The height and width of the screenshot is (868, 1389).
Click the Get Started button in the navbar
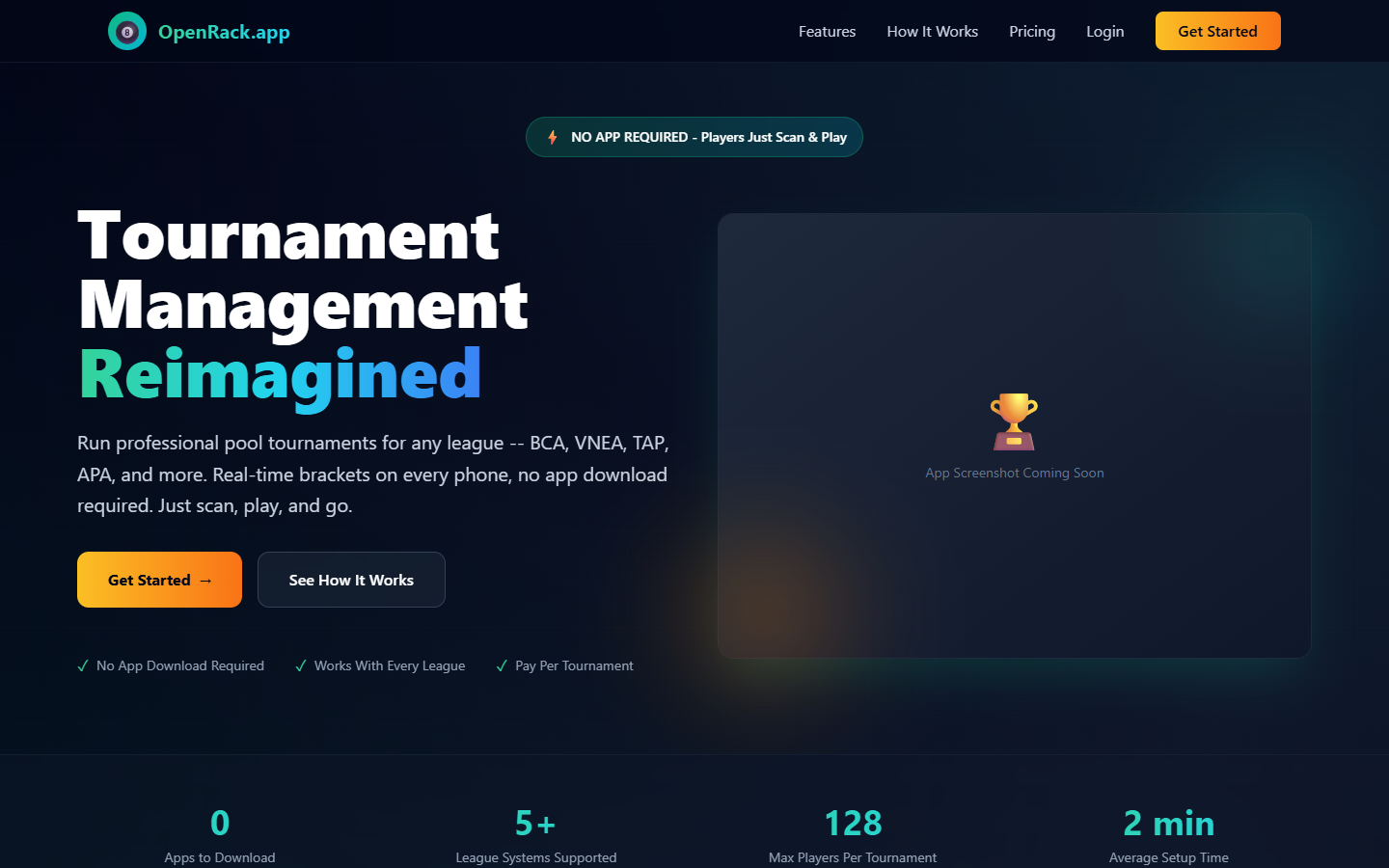point(1217,31)
